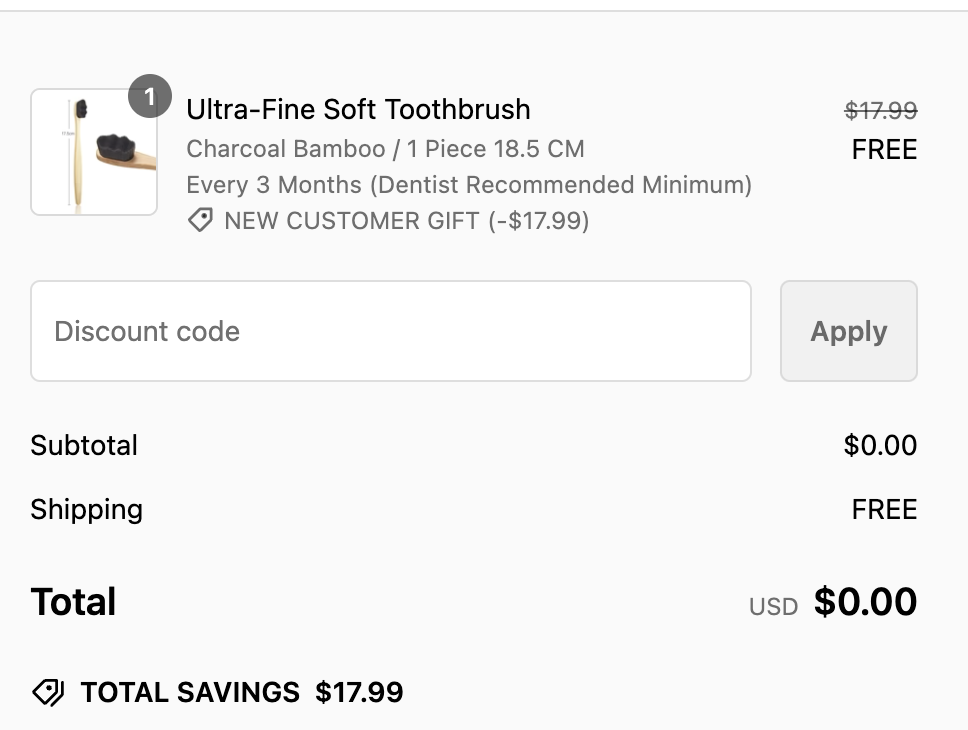968x730 pixels.
Task: Focus the Discount code input field
Action: pos(390,331)
